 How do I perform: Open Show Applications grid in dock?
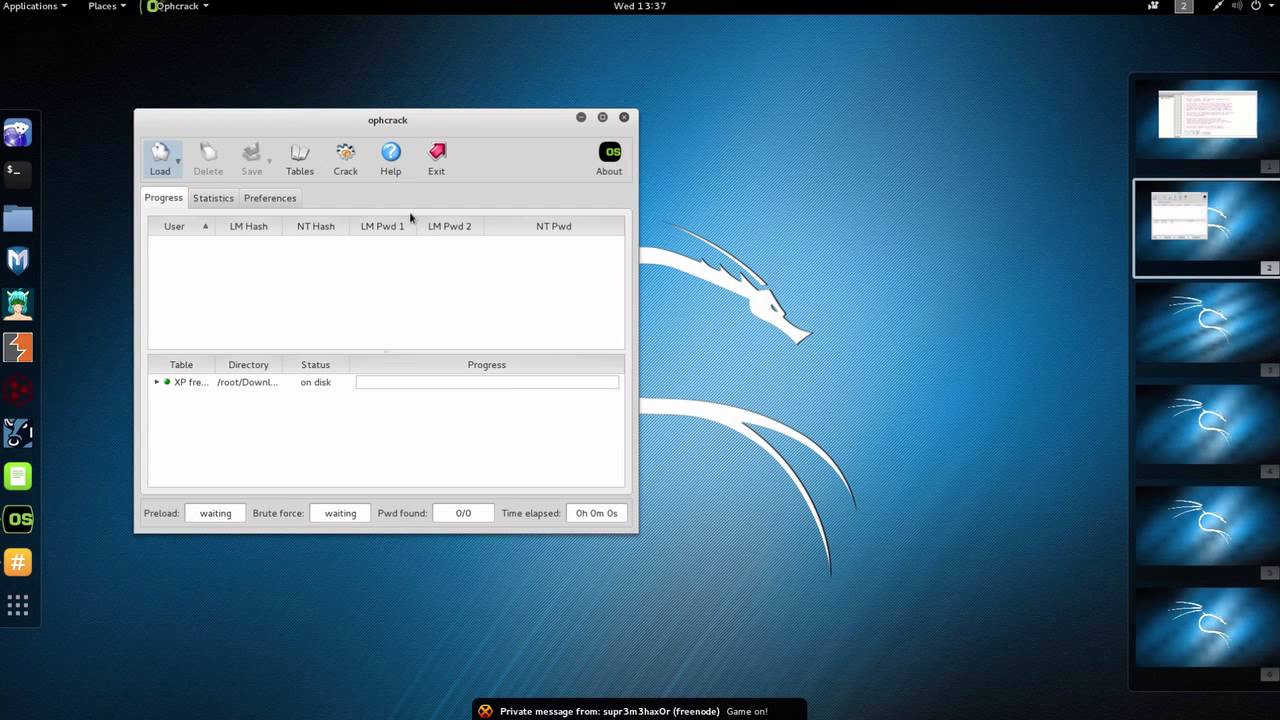click(18, 605)
